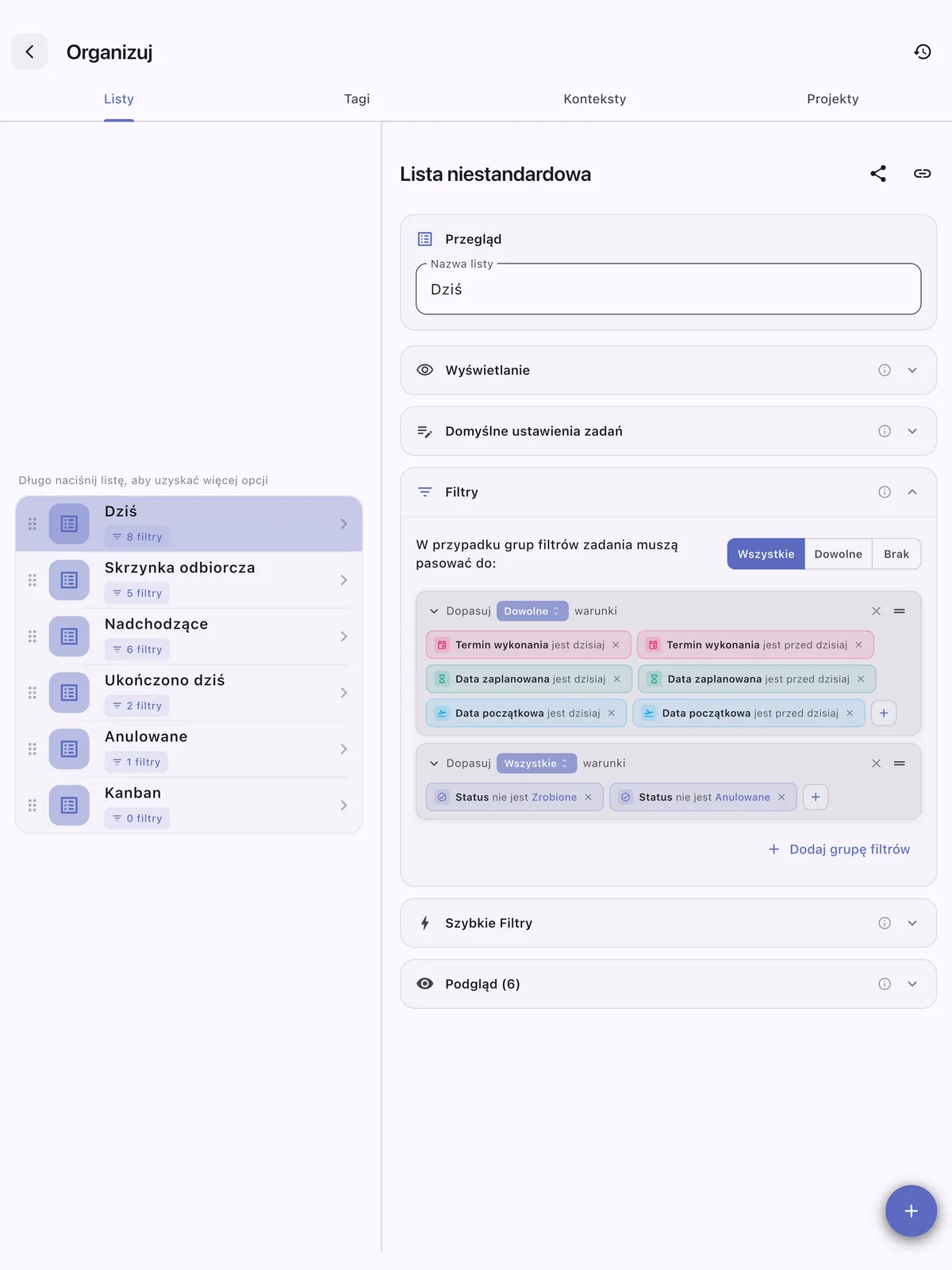952x1270 pixels.
Task: Click the '0 filtry' badge under Kanban
Action: (136, 818)
